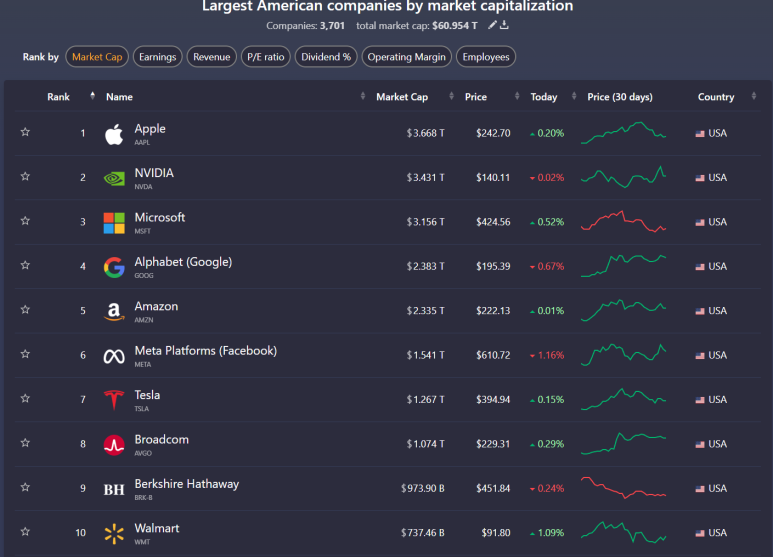The image size is (773, 557).
Task: Click the Meta Platforms logo icon
Action: pos(114,356)
